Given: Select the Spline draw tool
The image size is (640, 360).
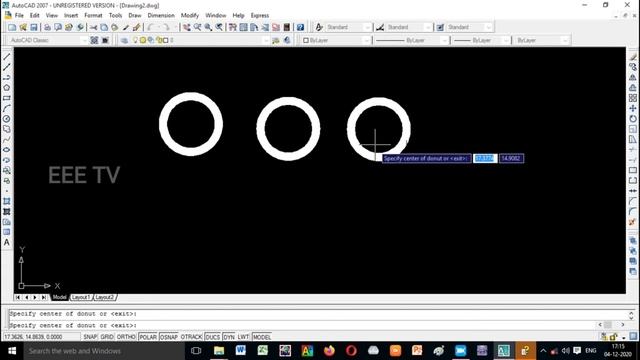Looking at the screenshot, I should 7,140.
